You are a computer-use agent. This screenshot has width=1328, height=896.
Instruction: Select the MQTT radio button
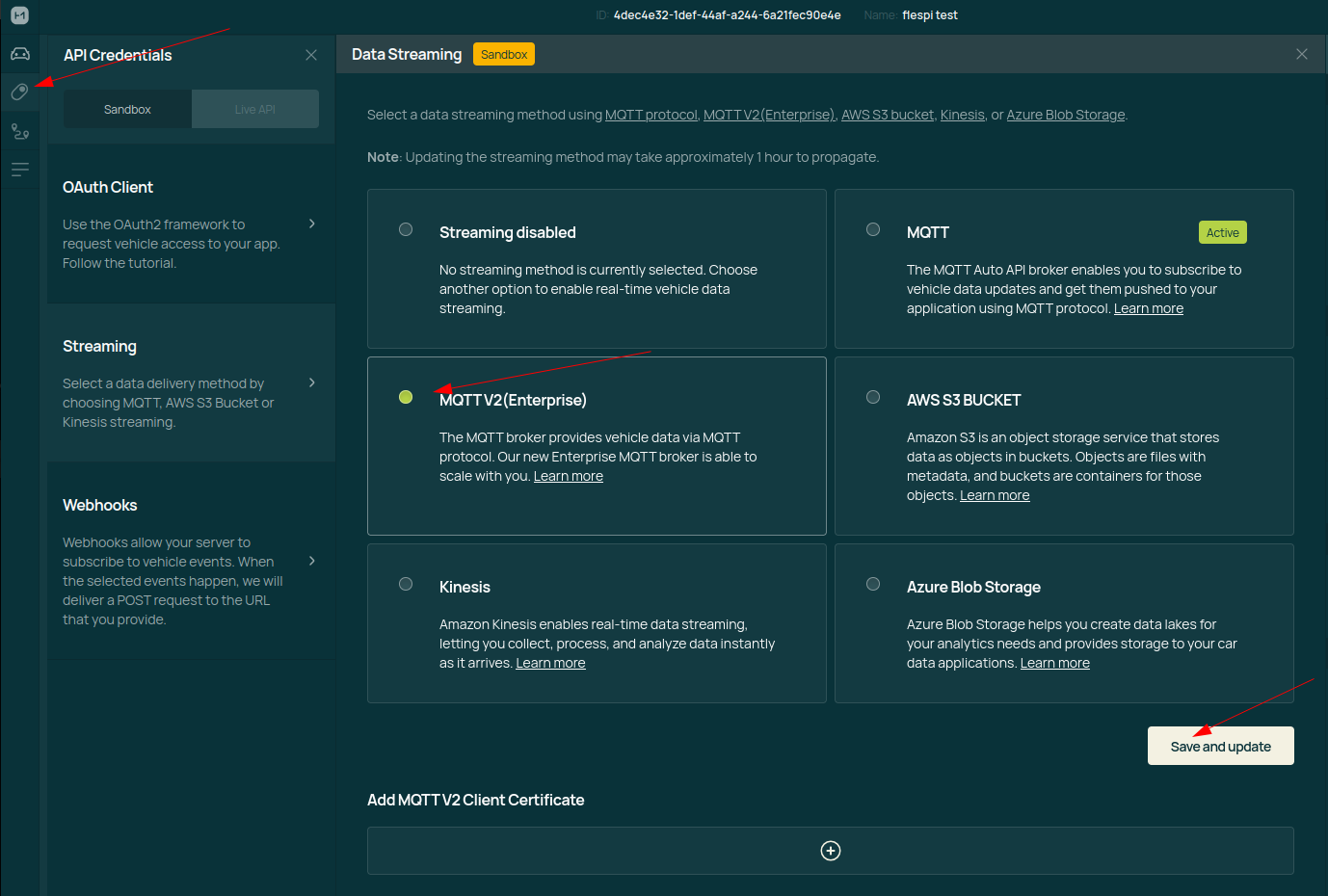pyautogui.click(x=873, y=229)
